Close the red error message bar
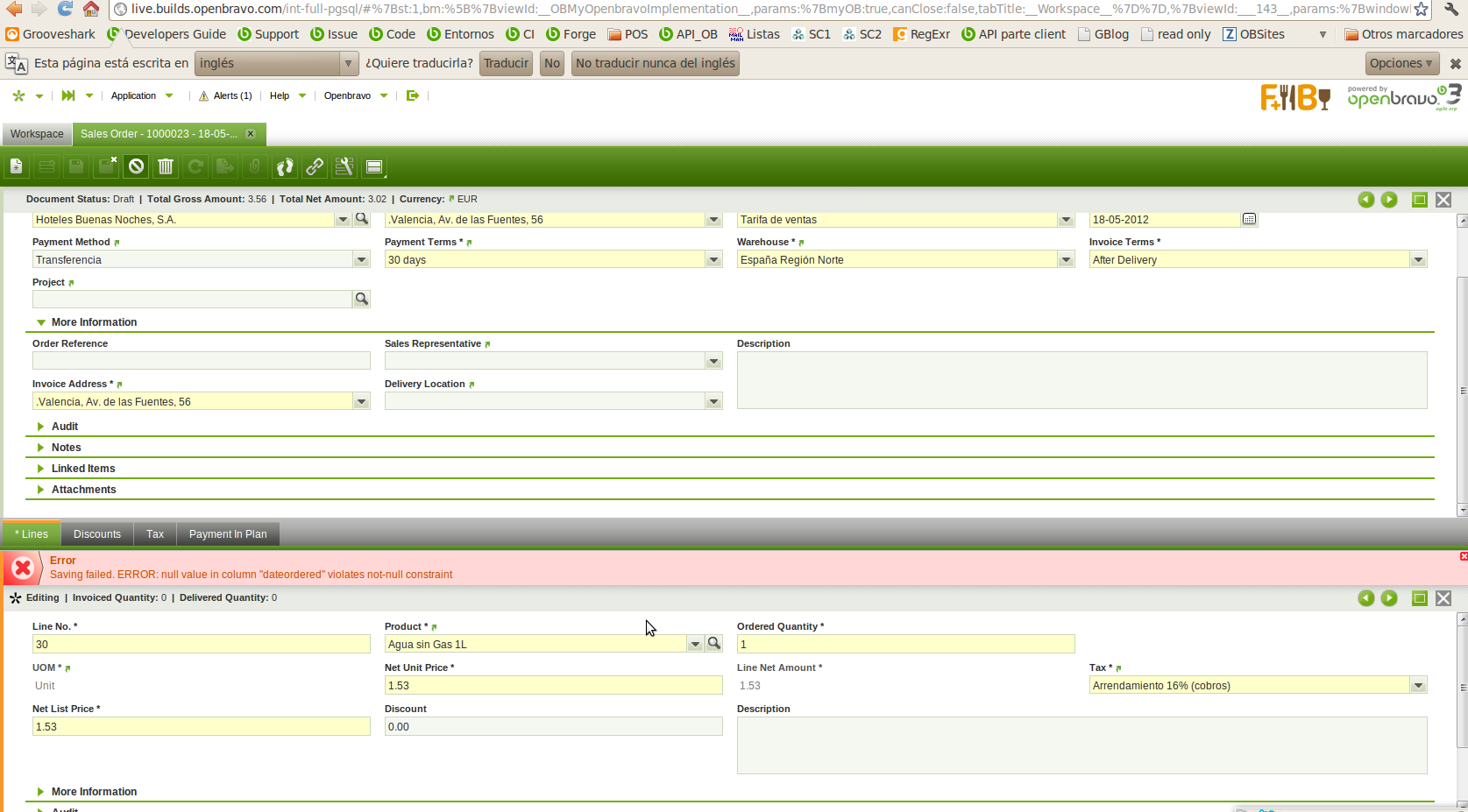The height and width of the screenshot is (812, 1468). click(1463, 556)
